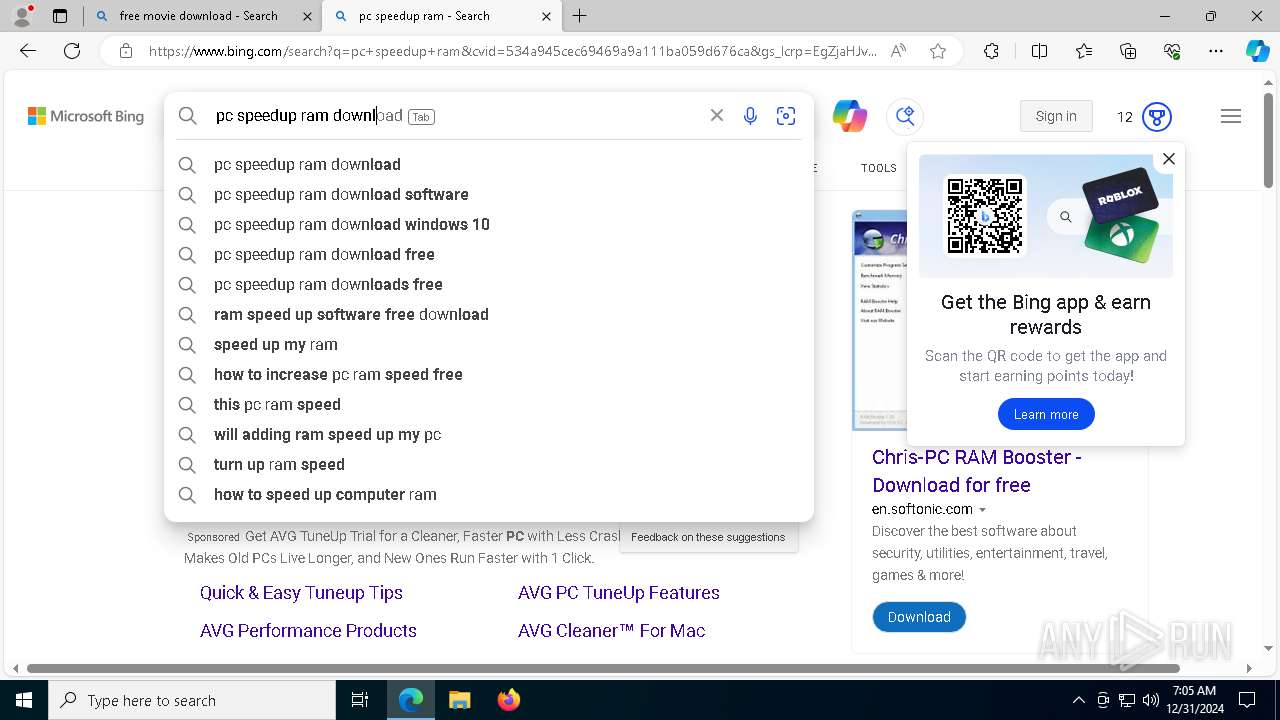Open Chris-PC RAM Booster link
The width and height of the screenshot is (1280, 720).
coord(977,471)
